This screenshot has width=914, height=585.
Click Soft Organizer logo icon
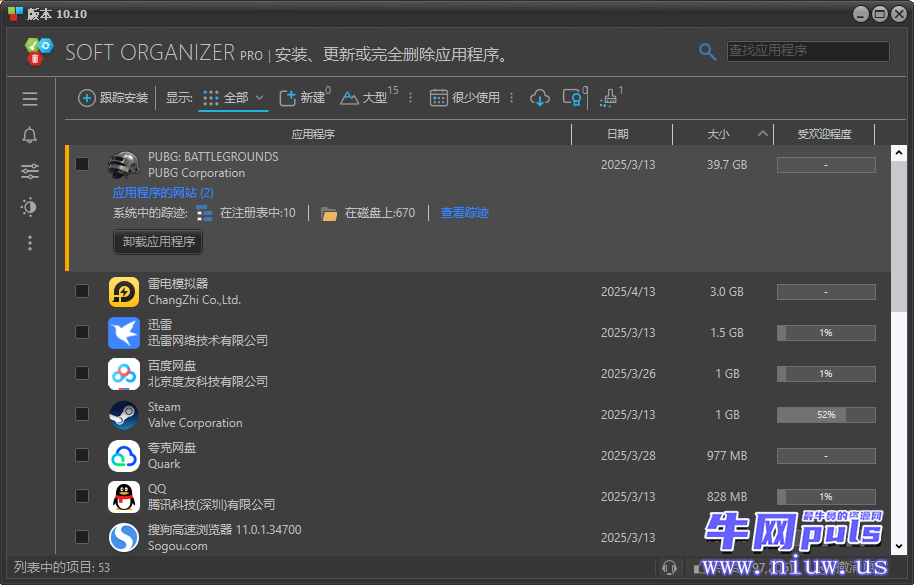(x=38, y=51)
